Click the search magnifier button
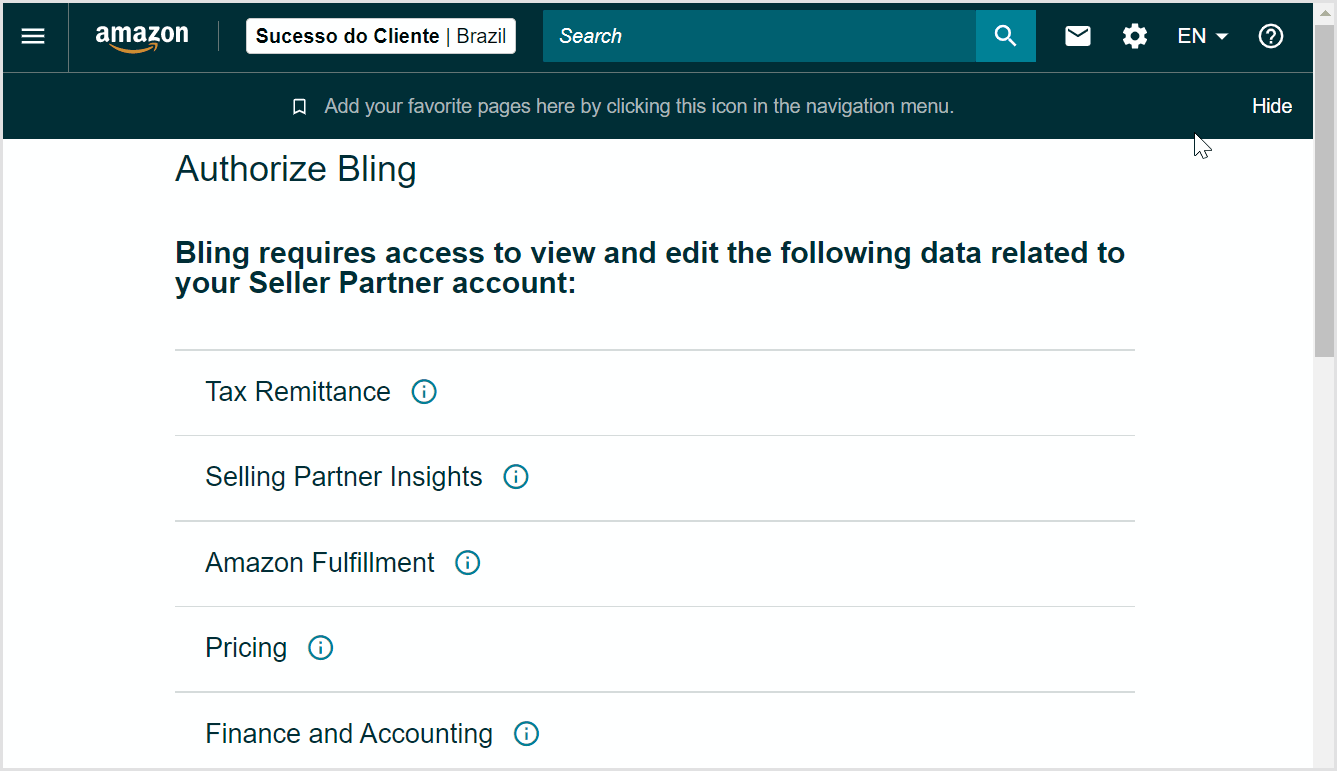 click(1006, 36)
